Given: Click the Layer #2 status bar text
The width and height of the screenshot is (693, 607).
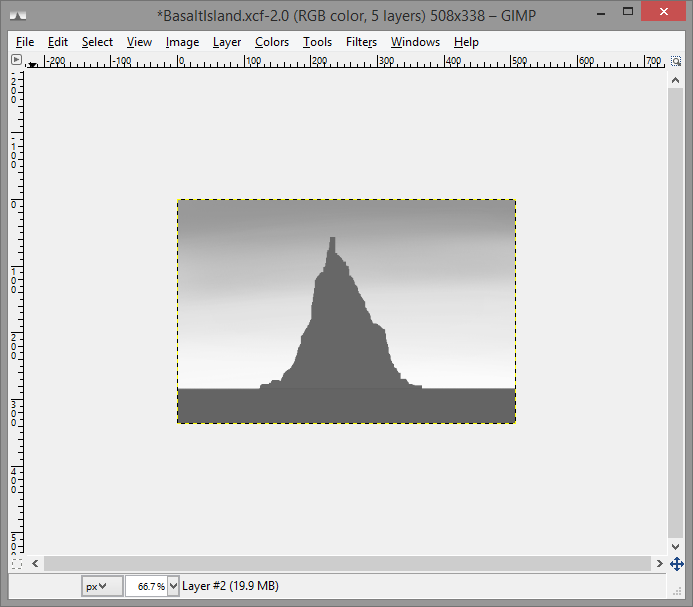Looking at the screenshot, I should click(230, 586).
